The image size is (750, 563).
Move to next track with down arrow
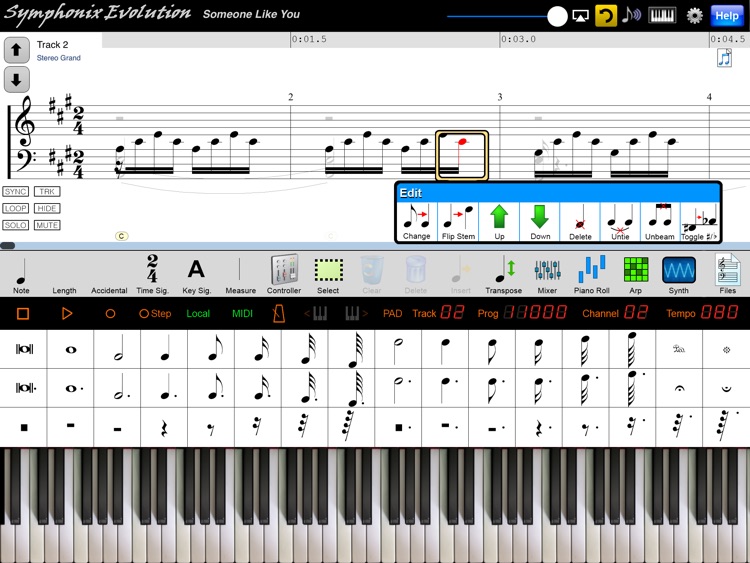tap(17, 79)
